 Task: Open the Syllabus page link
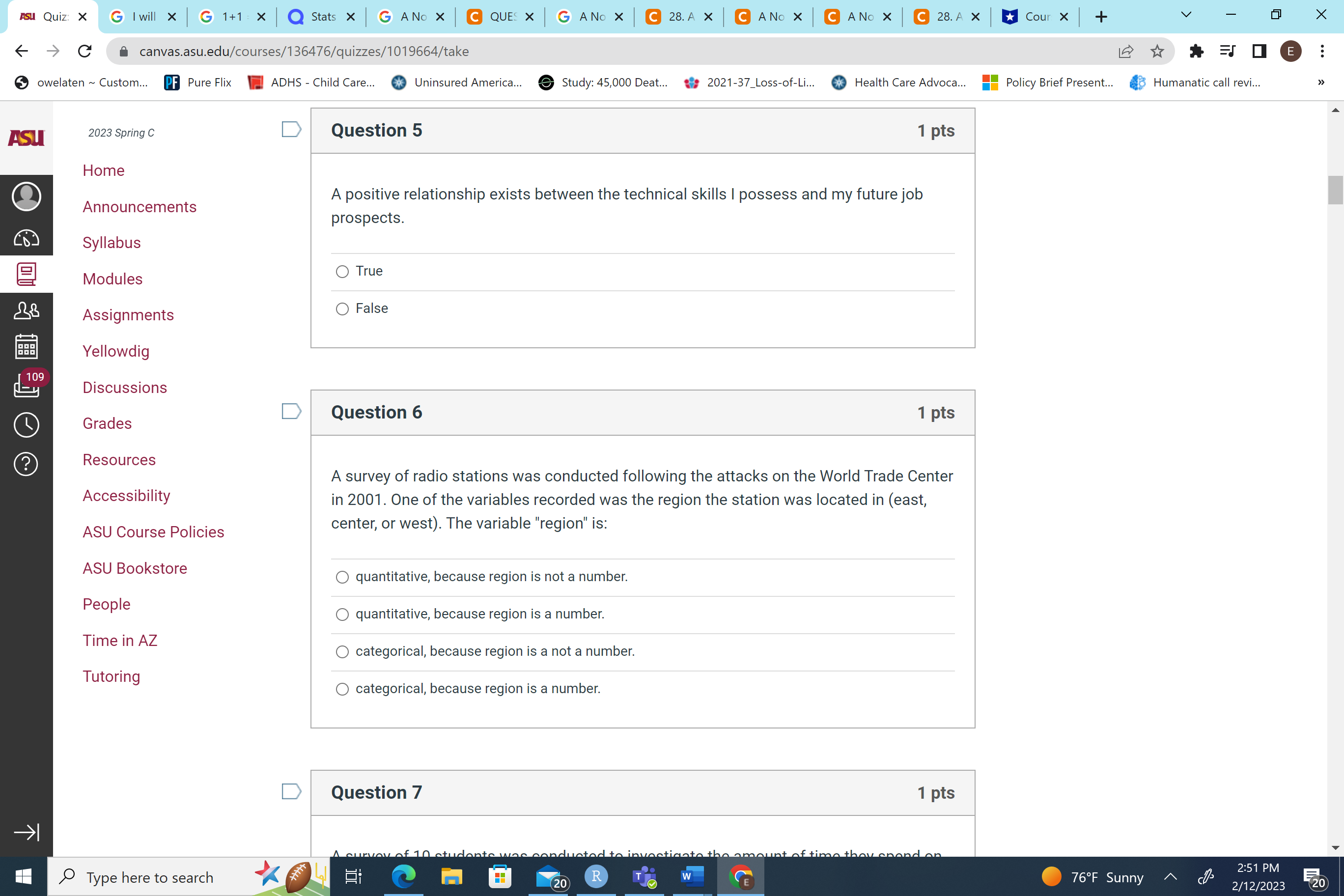tap(112, 242)
